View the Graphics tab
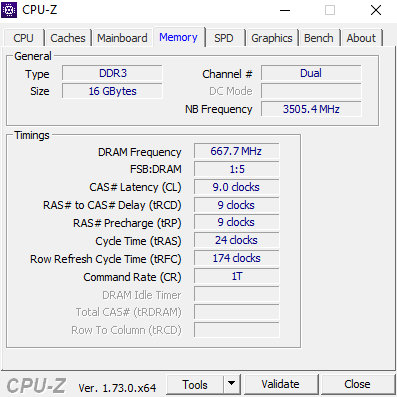 pos(272,38)
